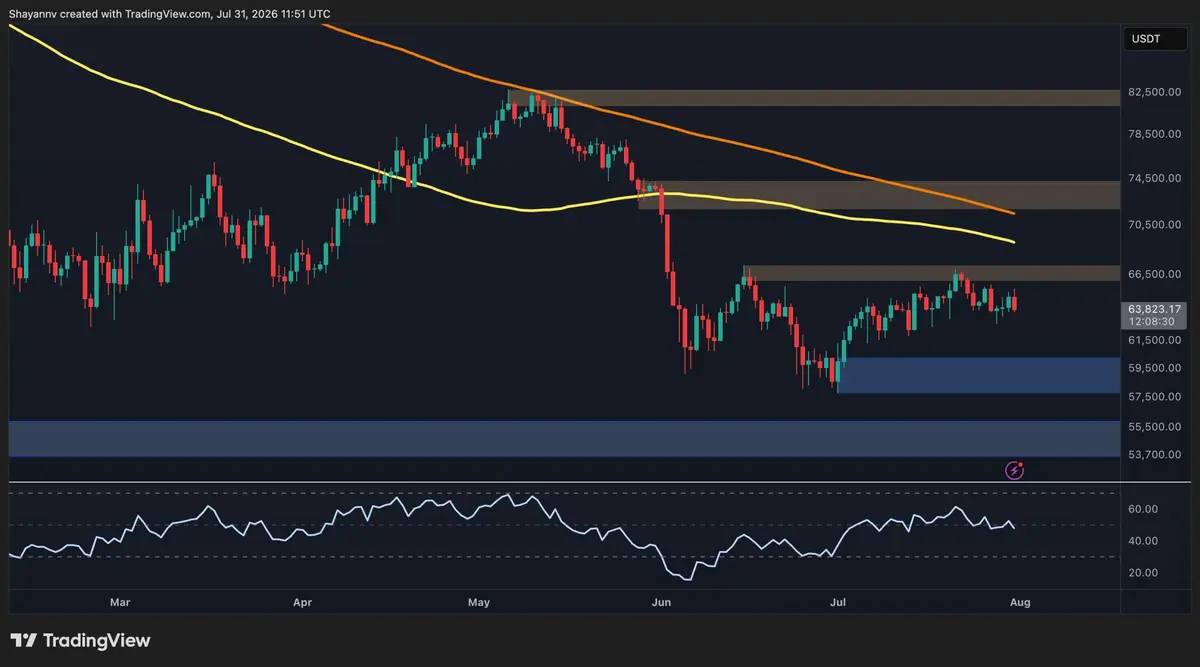Click the Shayannv created with TradingView header

(x=169, y=14)
